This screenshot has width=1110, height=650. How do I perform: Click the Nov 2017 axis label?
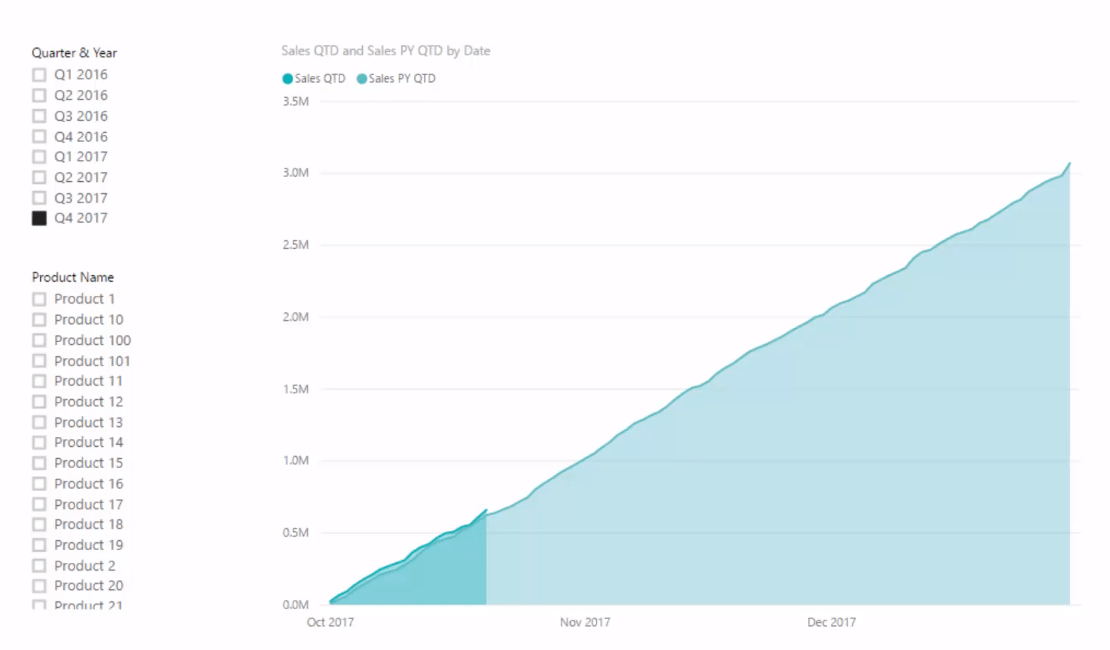(585, 622)
